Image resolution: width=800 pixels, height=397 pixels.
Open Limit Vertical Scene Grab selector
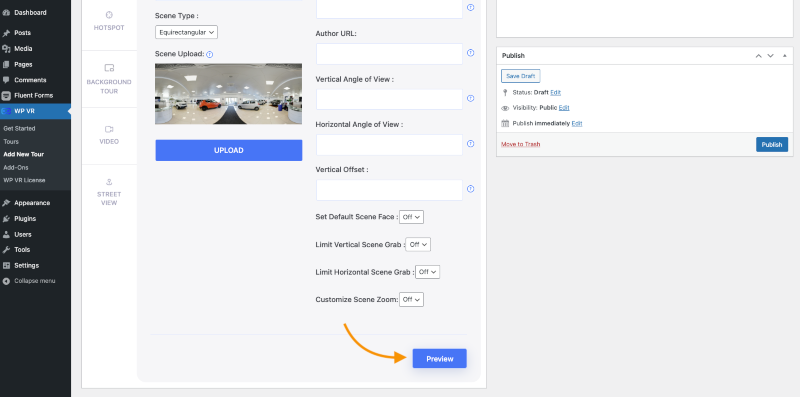point(418,244)
